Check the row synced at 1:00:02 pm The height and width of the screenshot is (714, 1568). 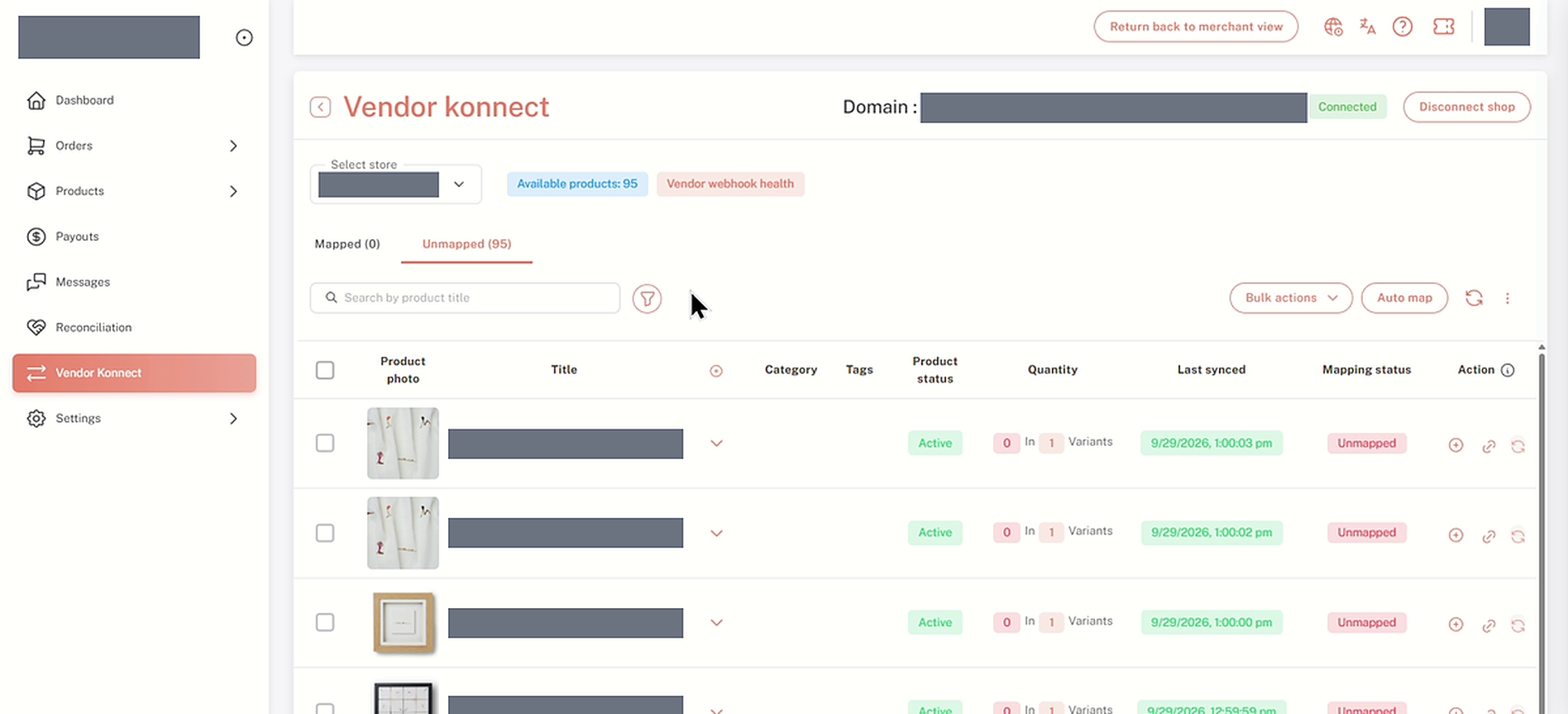[325, 533]
